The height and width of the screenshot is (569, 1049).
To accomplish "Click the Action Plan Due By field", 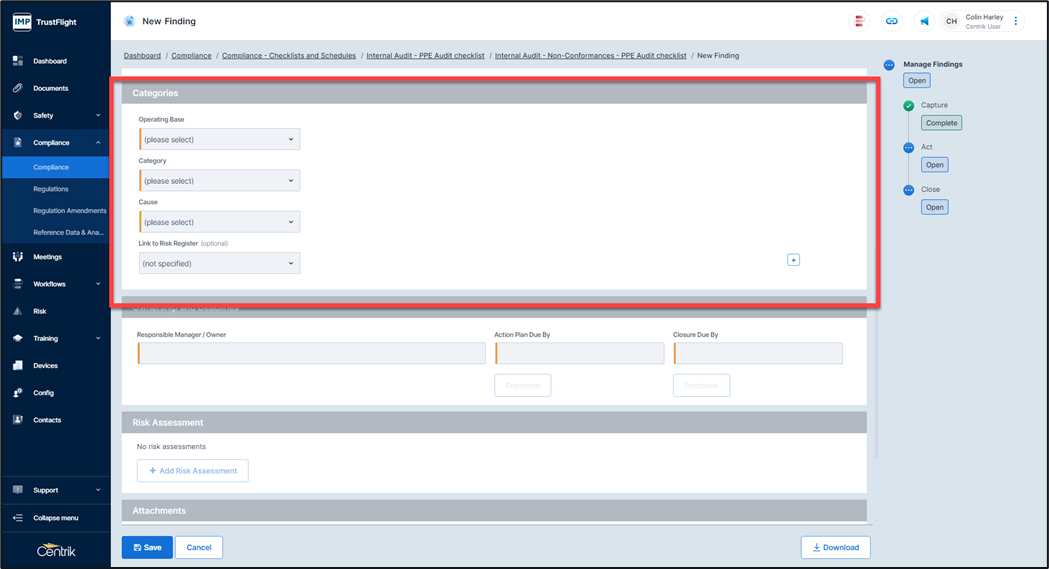I will 579,353.
